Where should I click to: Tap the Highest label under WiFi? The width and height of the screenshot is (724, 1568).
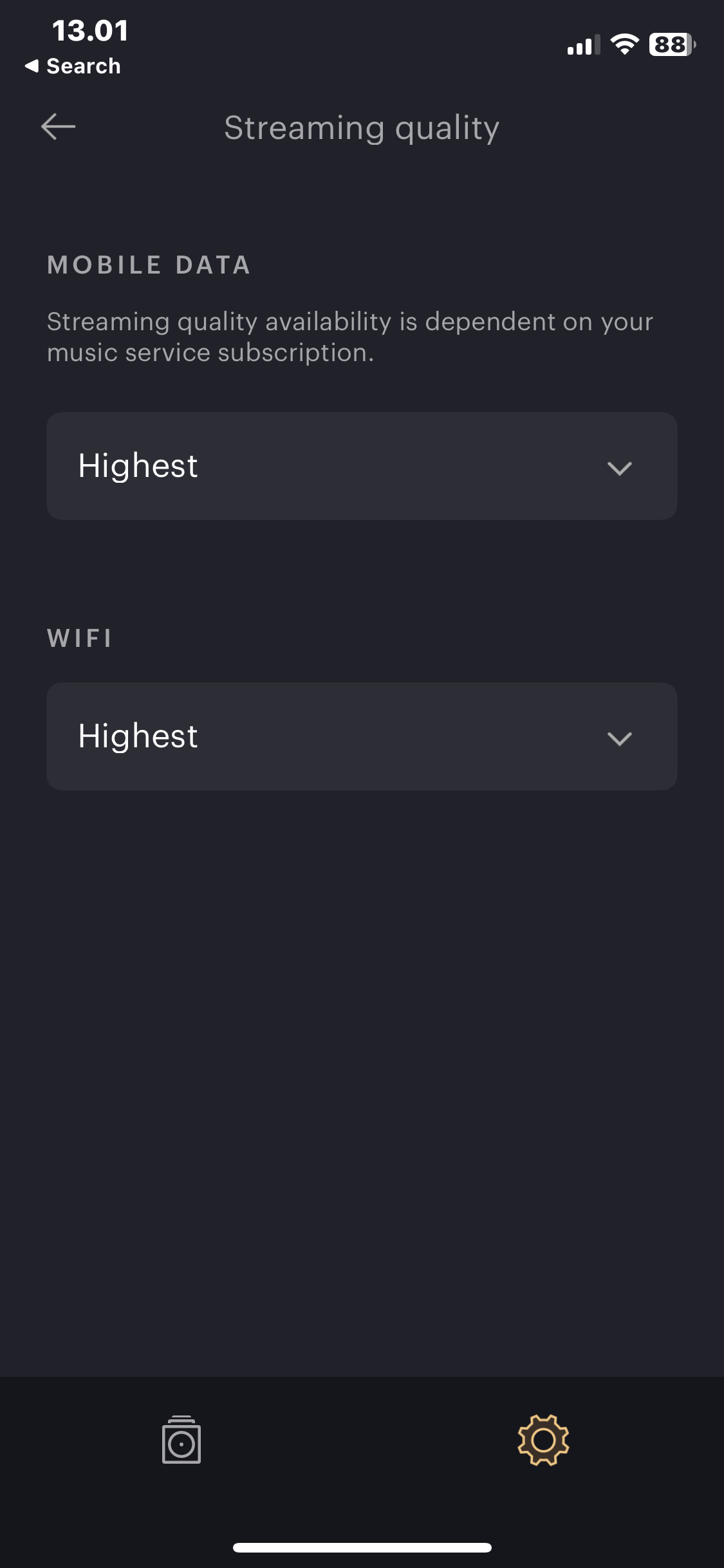tap(138, 736)
